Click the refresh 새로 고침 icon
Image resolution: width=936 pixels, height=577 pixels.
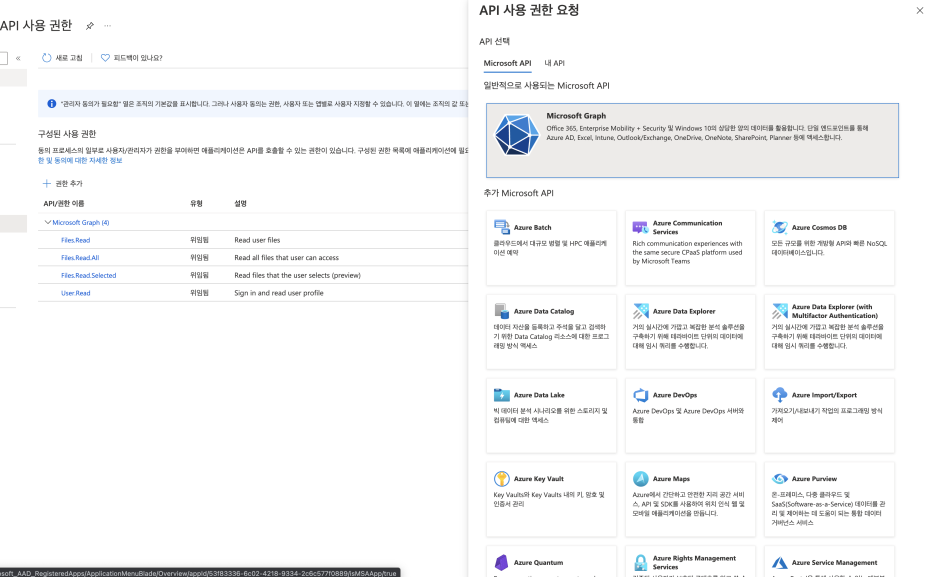click(x=47, y=58)
